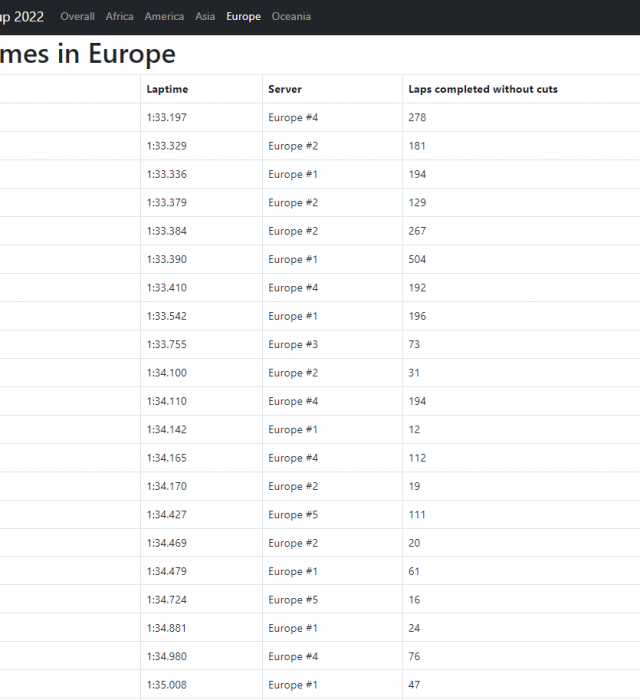Image resolution: width=640 pixels, height=700 pixels.
Task: Click the active Europe nav tab
Action: 243,17
